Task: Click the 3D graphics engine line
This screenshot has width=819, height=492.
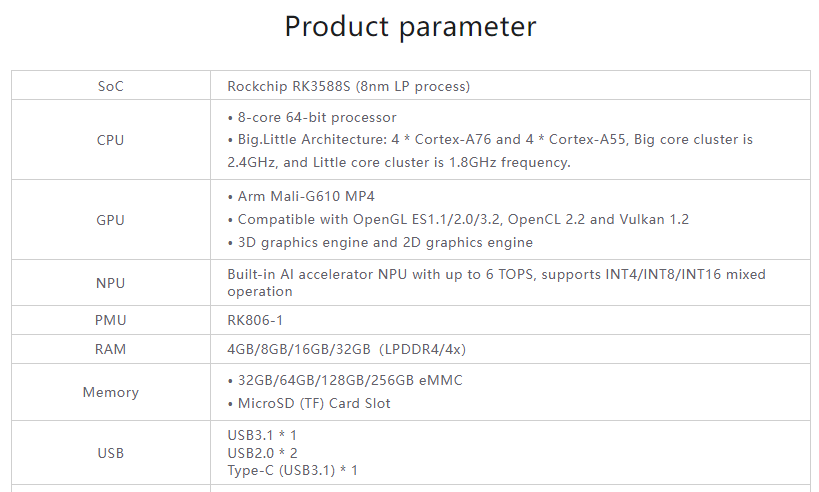Action: pyautogui.click(x=380, y=242)
